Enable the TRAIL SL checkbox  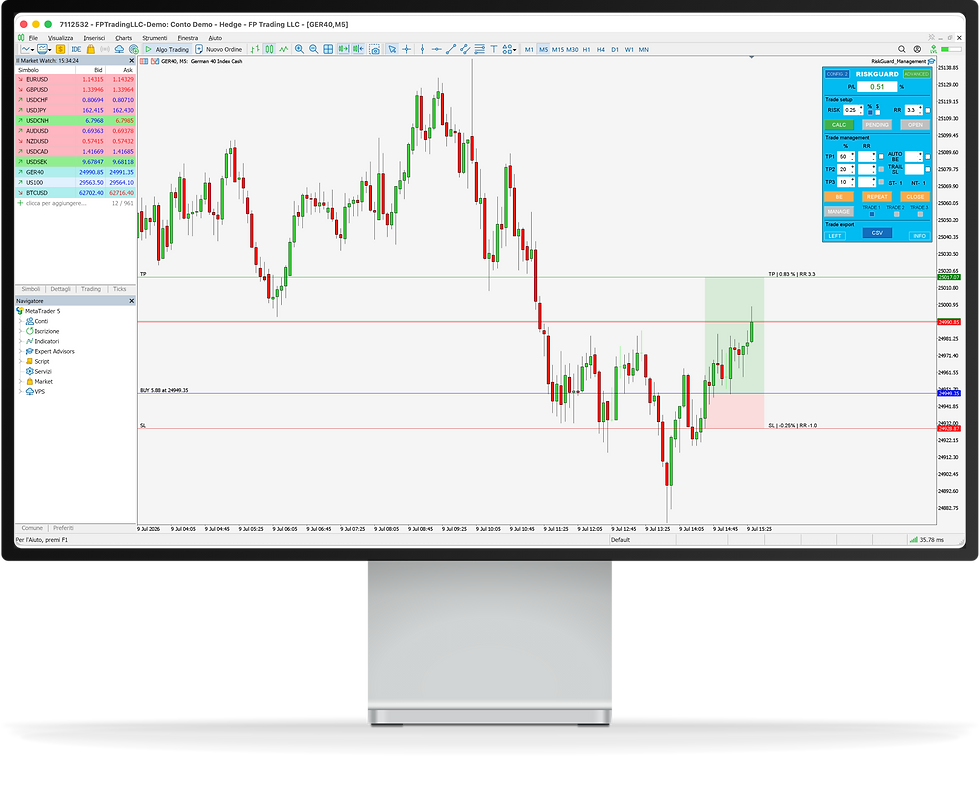pyautogui.click(x=928, y=169)
